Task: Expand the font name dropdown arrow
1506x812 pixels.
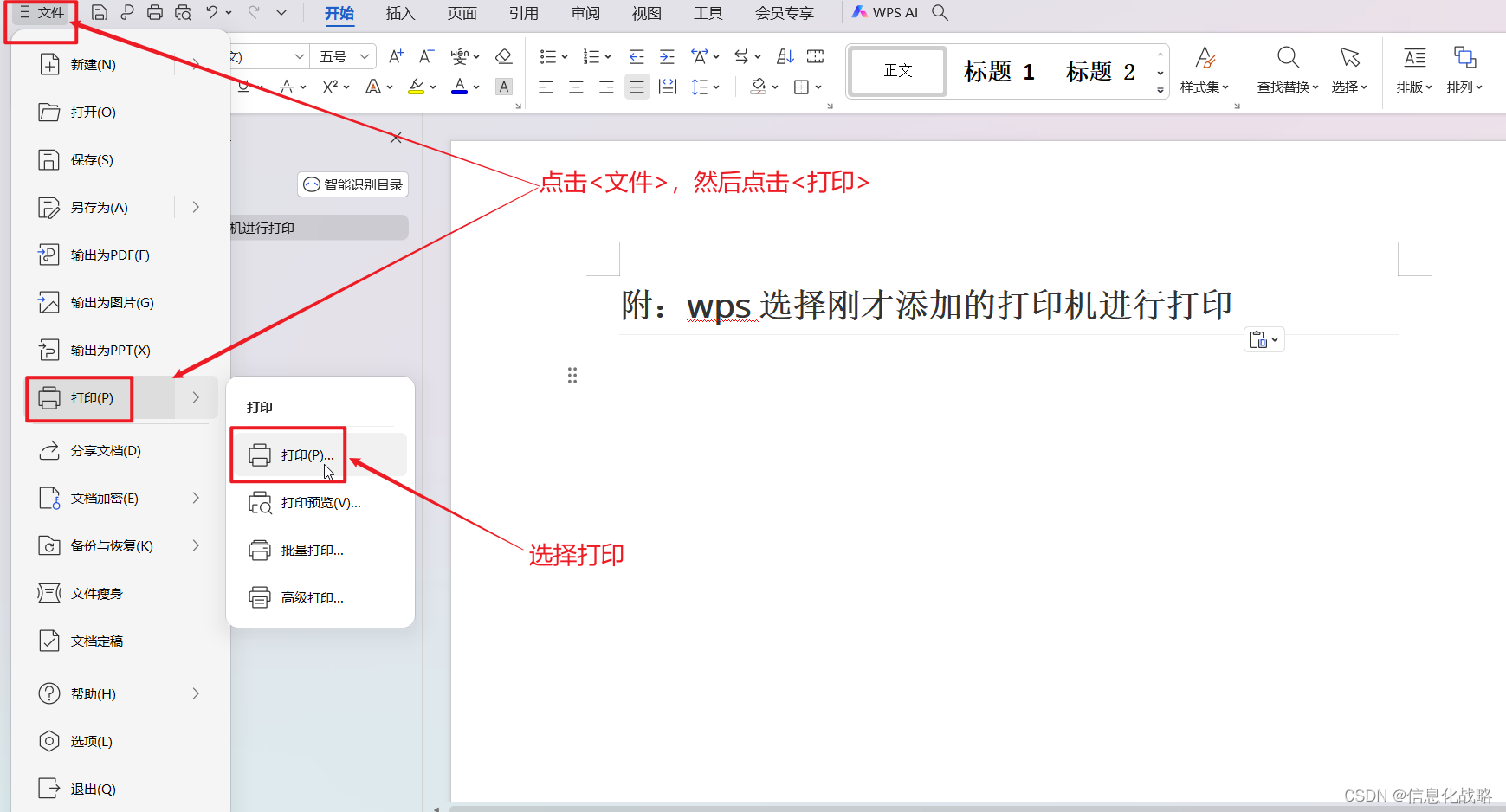Action: [299, 56]
